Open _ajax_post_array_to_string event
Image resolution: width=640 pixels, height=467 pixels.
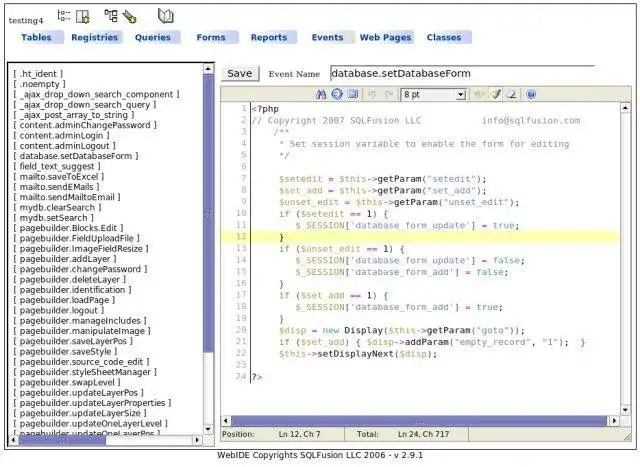coord(73,115)
